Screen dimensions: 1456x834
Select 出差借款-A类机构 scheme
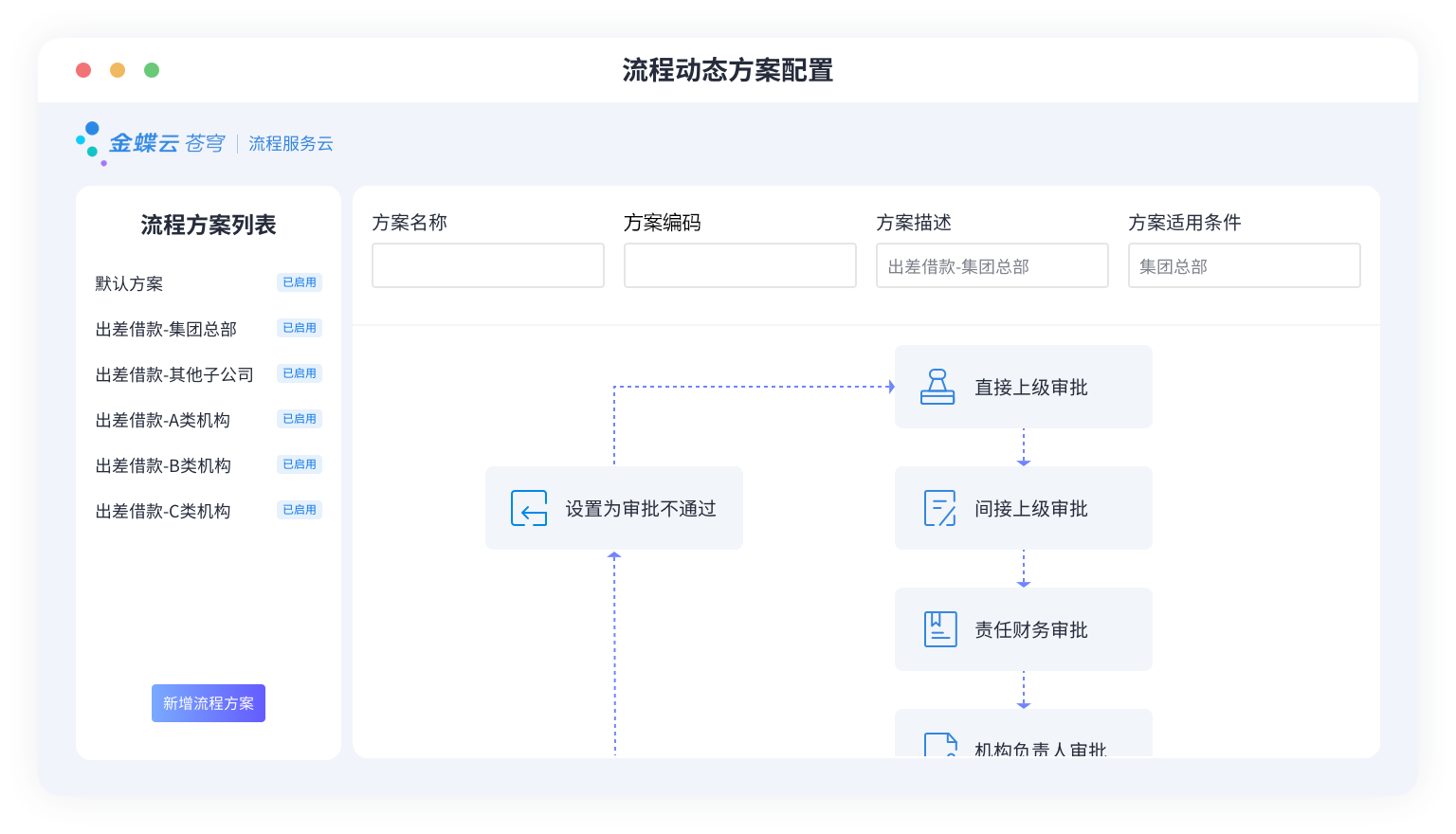click(163, 420)
